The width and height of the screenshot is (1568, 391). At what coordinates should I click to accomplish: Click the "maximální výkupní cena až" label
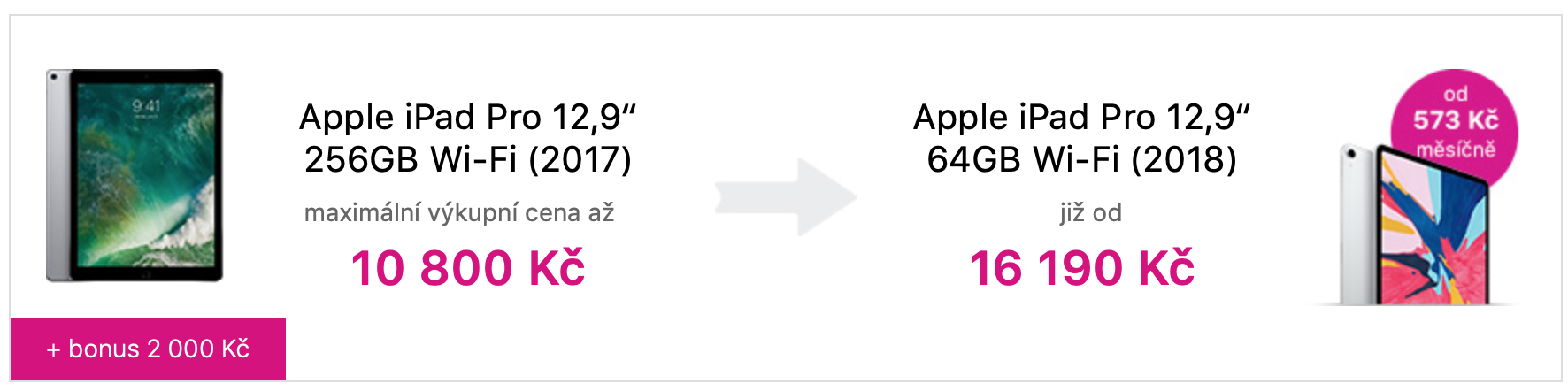click(x=458, y=212)
